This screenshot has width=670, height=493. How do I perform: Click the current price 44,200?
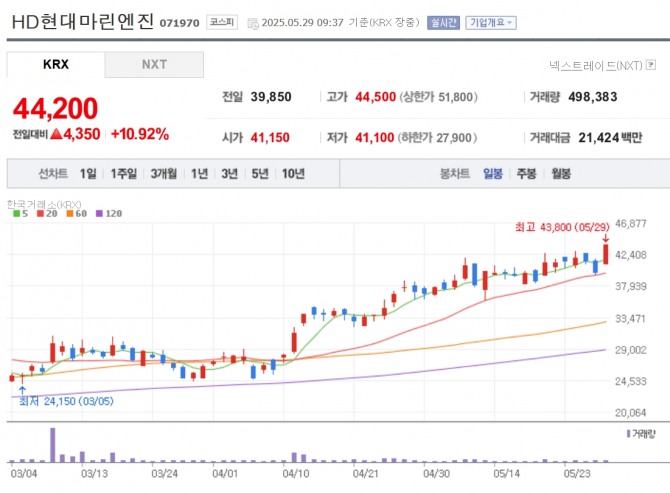56,109
